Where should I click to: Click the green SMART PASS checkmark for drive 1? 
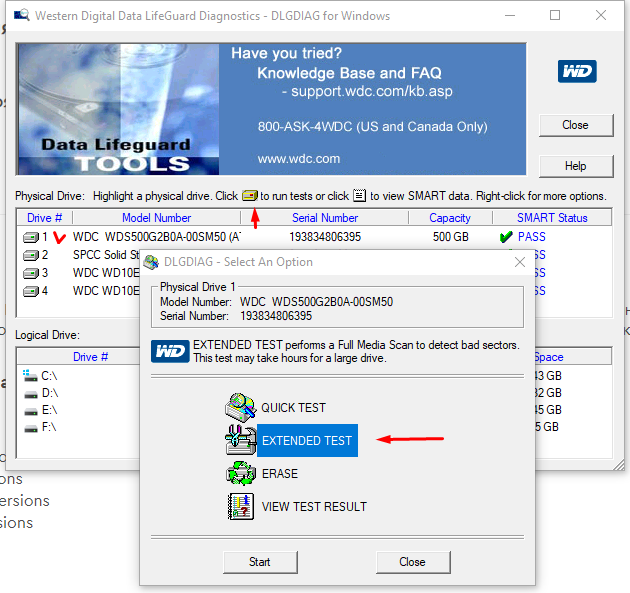506,237
